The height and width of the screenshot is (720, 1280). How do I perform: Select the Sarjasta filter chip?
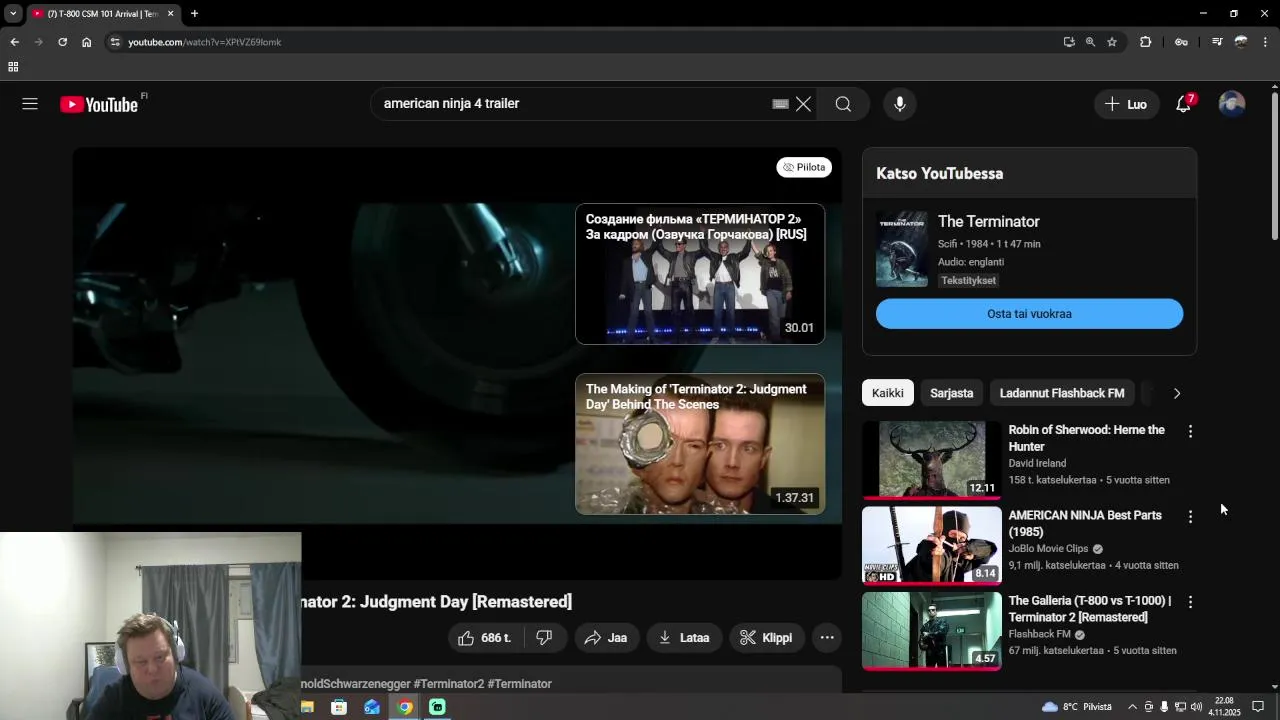952,393
